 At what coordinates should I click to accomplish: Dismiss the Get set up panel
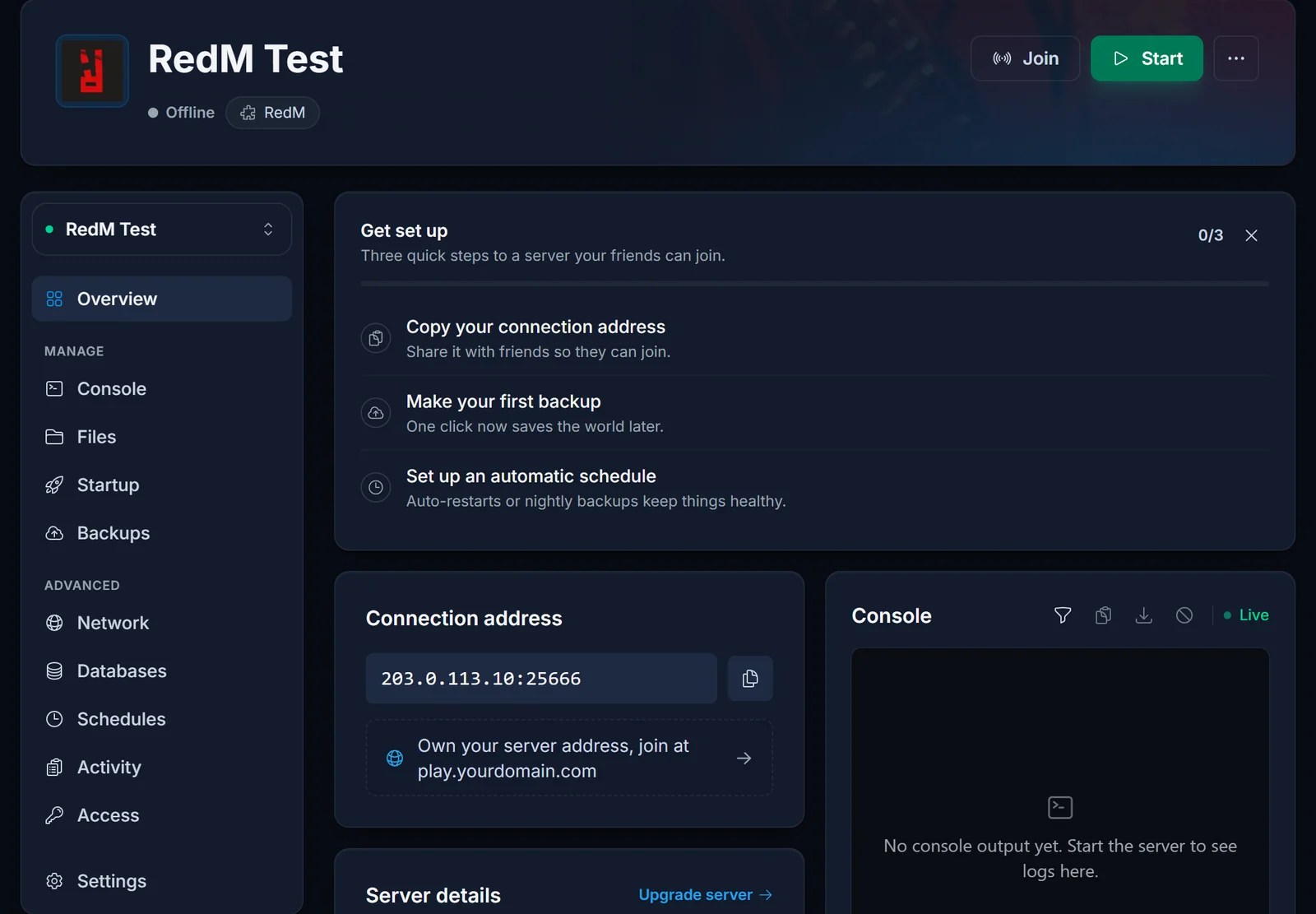[1251, 235]
